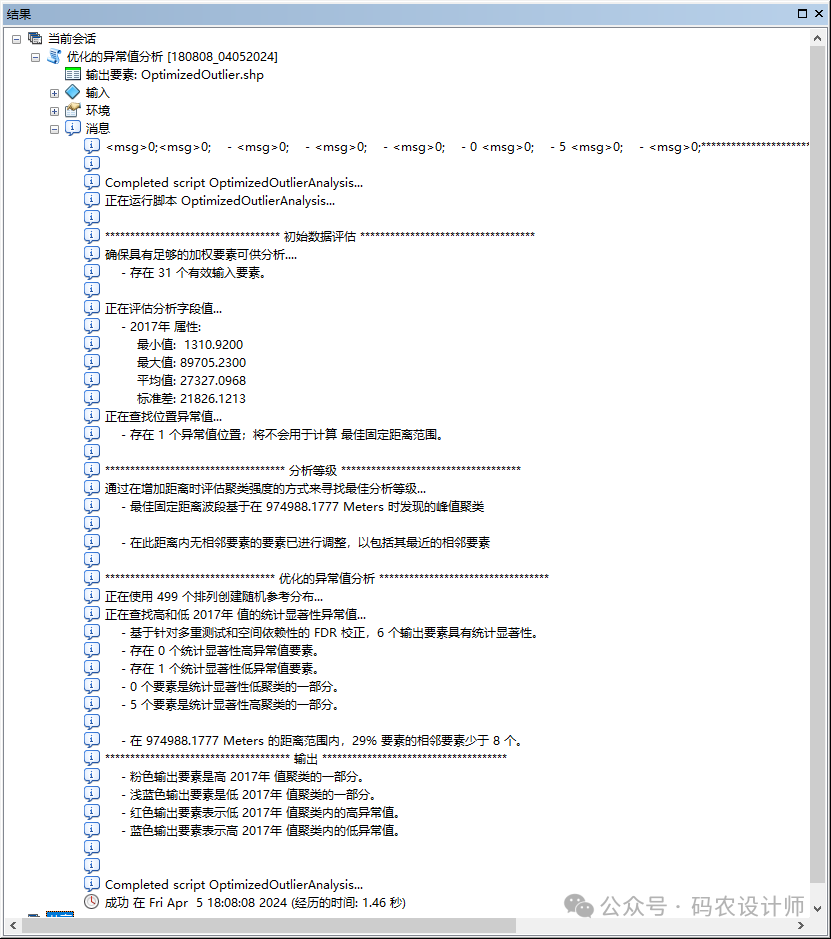
Task: Select 输出要素: OptimizedOutlier.shp entry
Action: (x=174, y=74)
